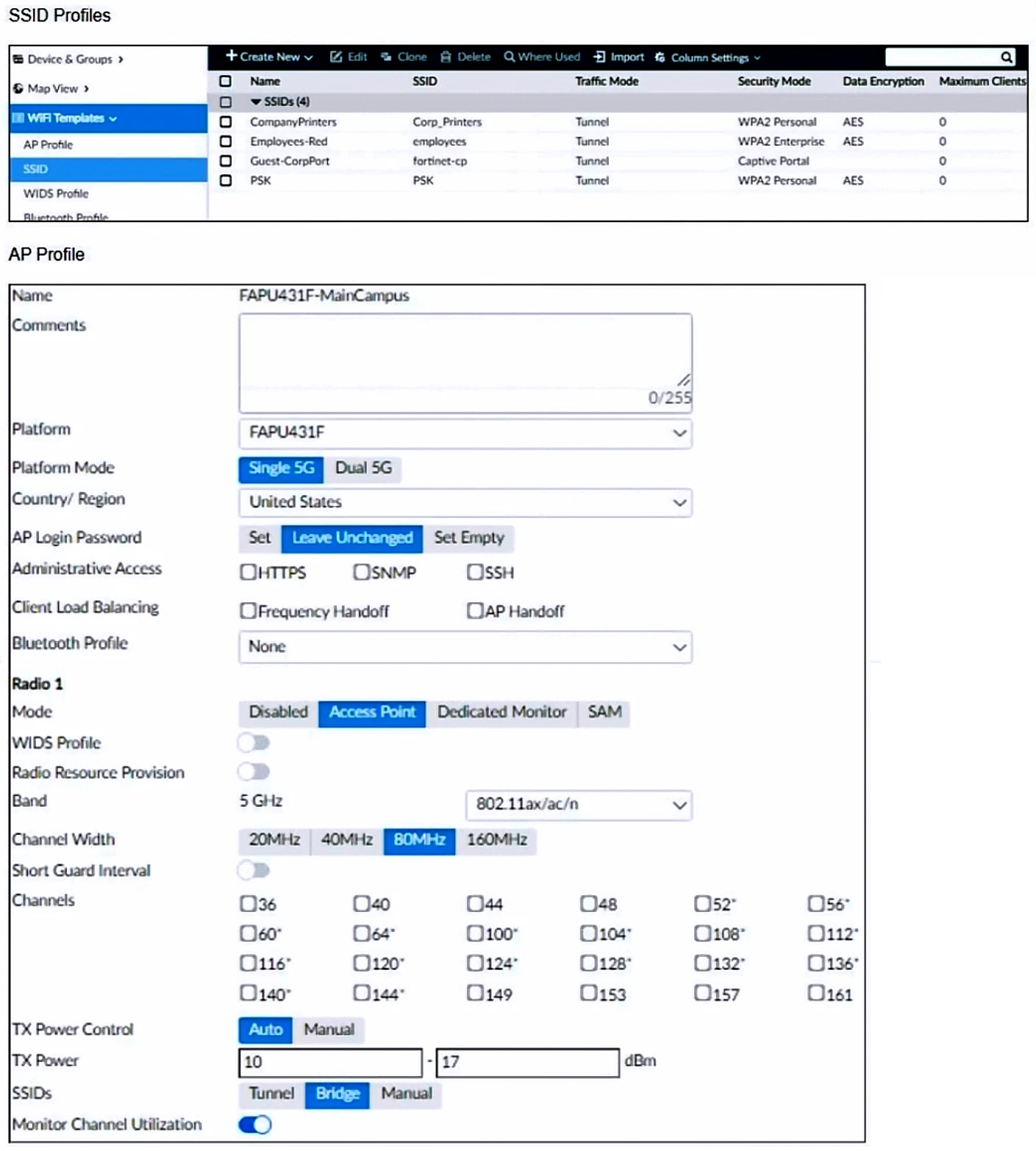
Task: Select WIDS Profile in the sidebar
Action: coord(56,193)
